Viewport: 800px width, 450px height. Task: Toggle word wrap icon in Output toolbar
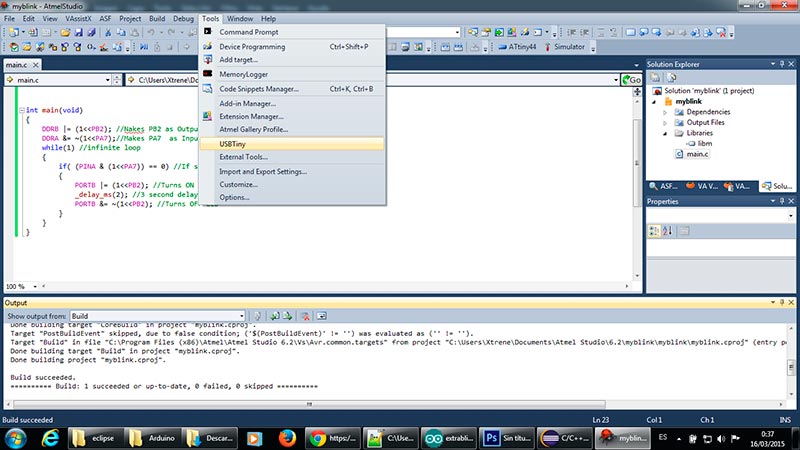pyautogui.click(x=321, y=316)
